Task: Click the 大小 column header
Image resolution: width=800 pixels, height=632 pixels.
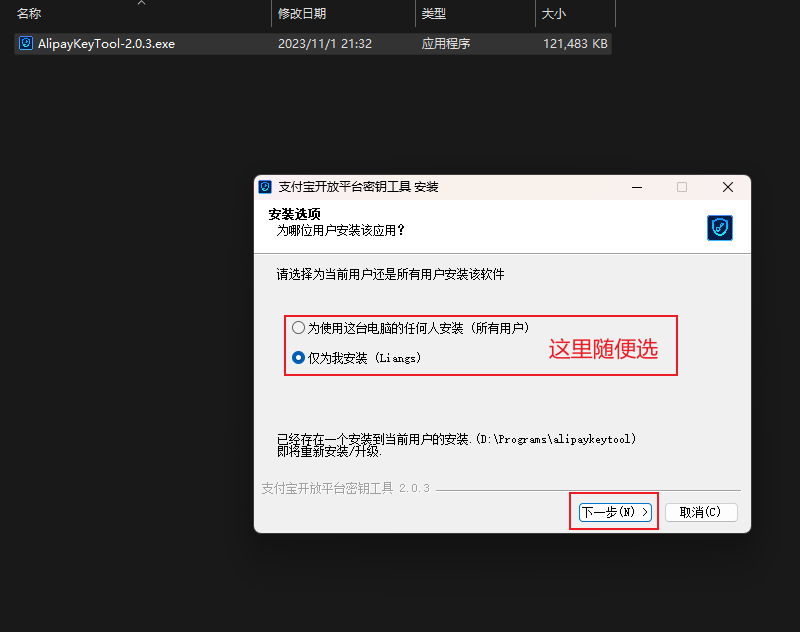Action: pos(554,14)
